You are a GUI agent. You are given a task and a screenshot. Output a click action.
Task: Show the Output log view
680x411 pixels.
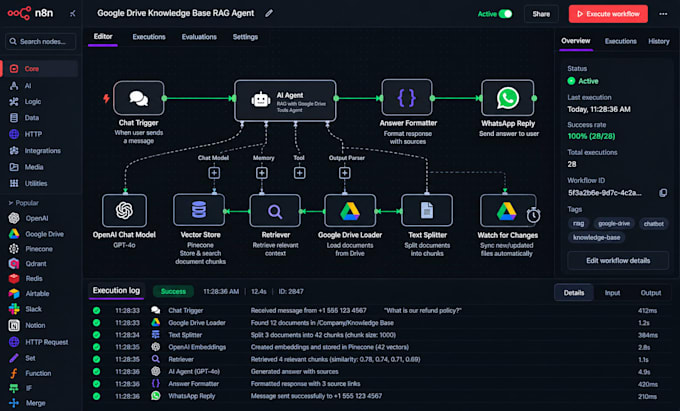point(651,293)
